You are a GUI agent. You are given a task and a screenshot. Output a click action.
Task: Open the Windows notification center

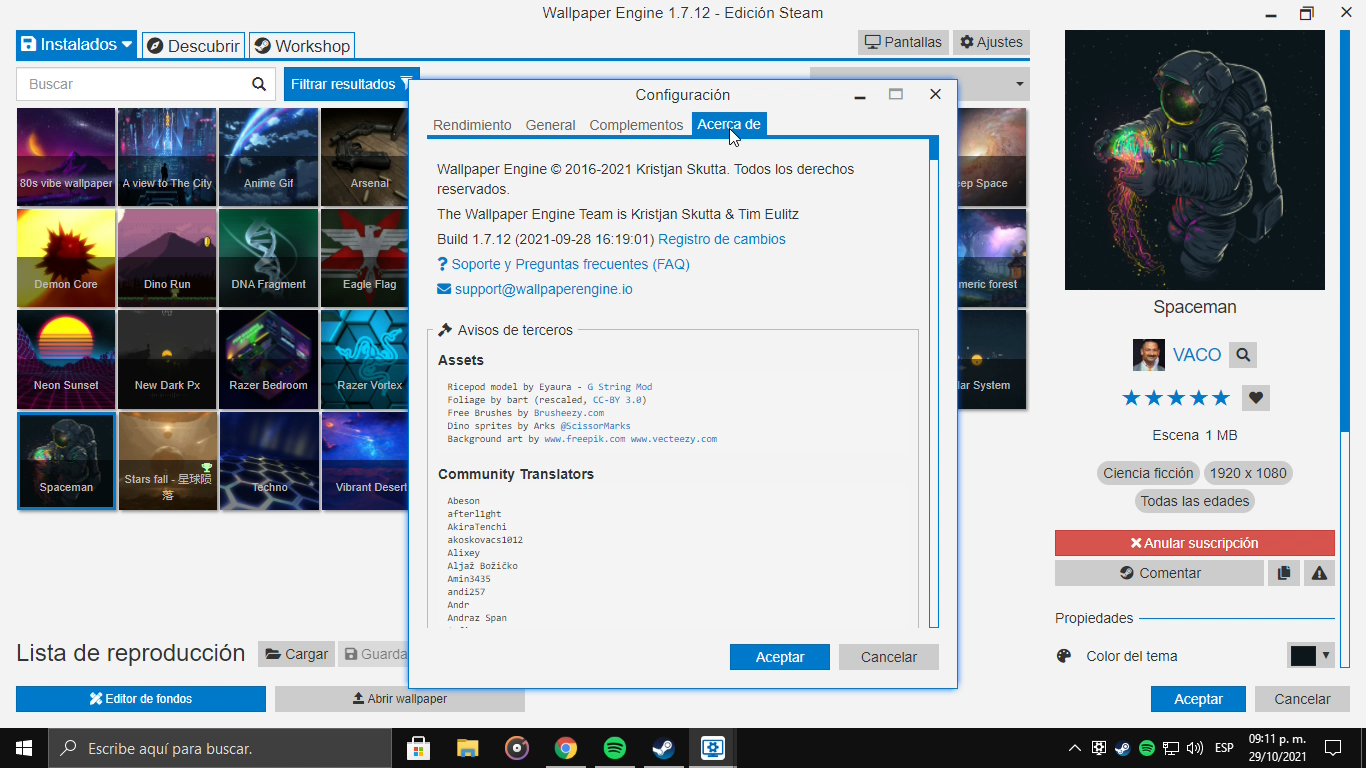(1332, 748)
